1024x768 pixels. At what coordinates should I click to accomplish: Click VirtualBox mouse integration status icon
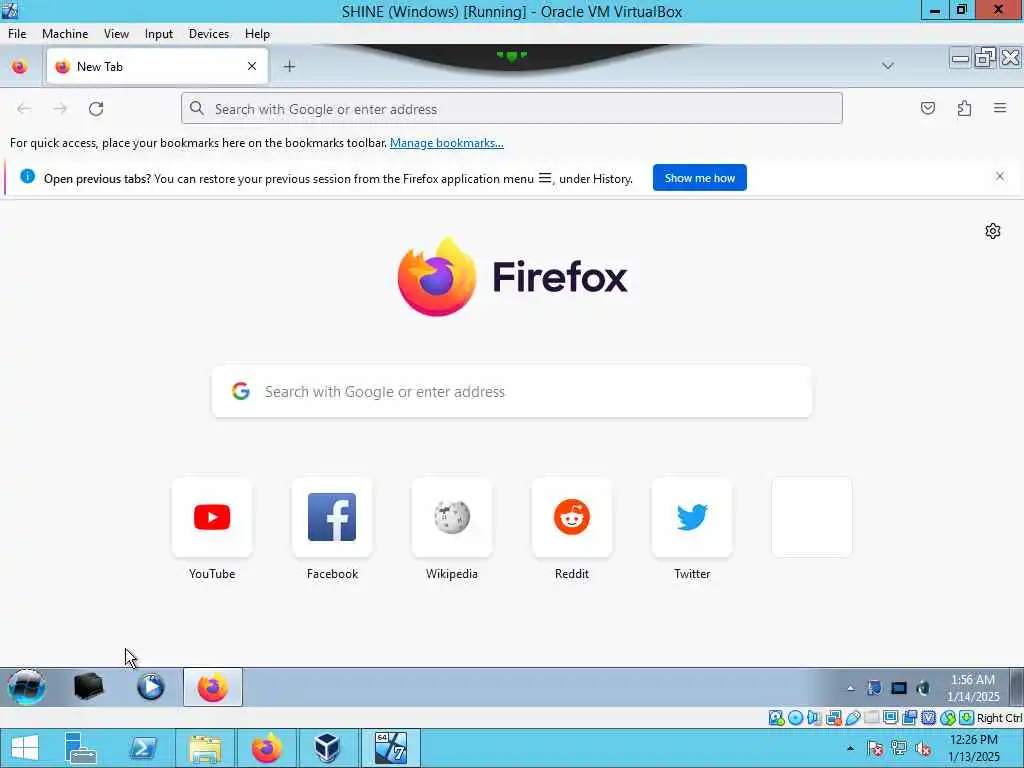coord(948,718)
